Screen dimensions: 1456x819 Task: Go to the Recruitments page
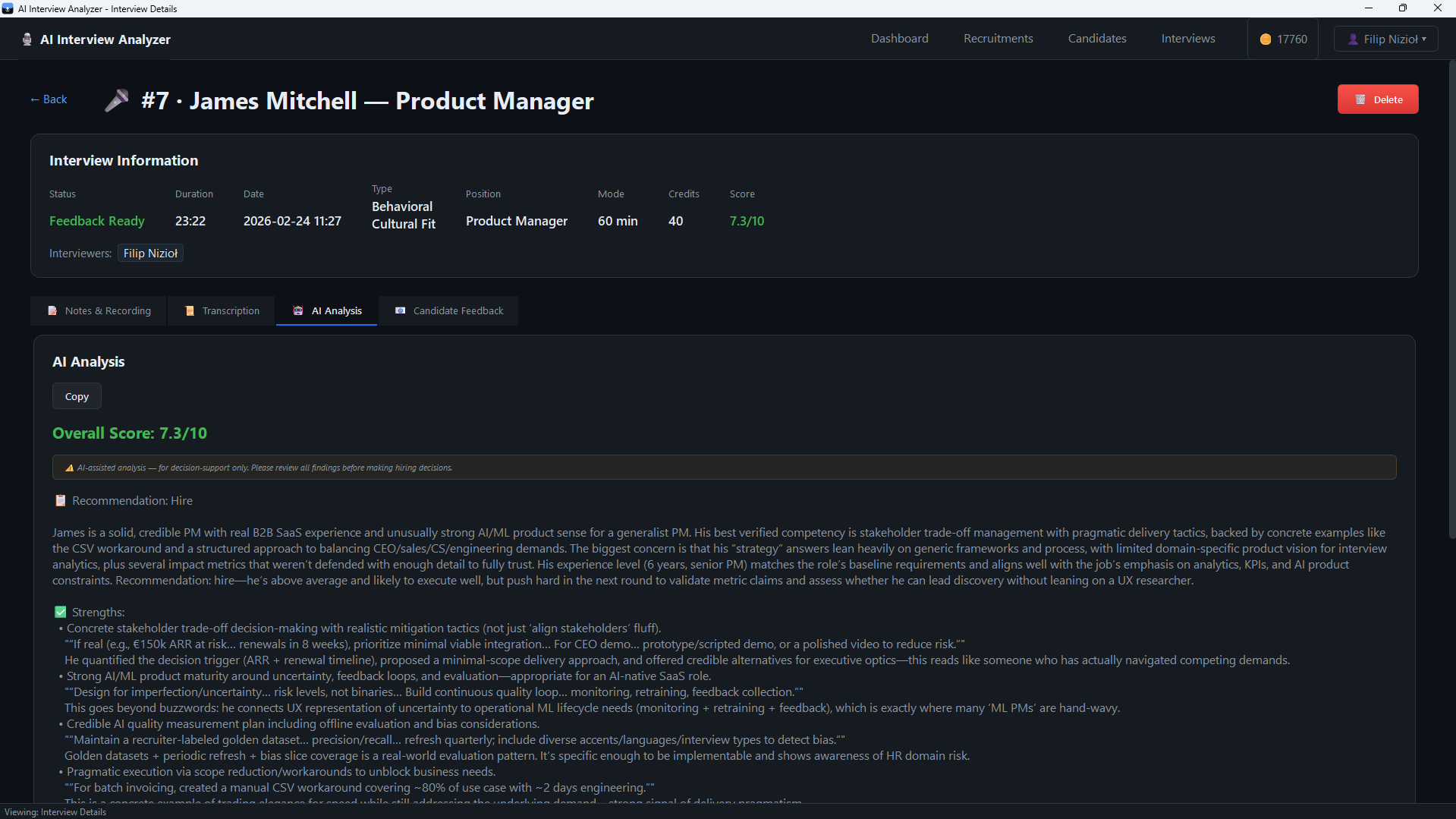point(998,39)
